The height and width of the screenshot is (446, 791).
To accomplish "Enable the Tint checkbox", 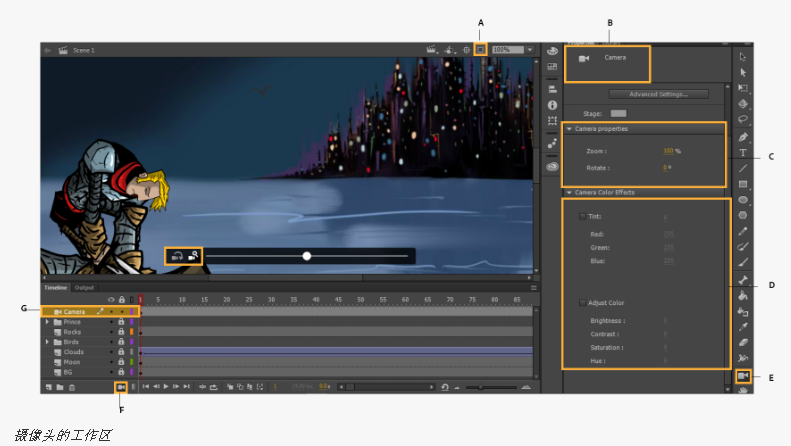I will point(583,216).
